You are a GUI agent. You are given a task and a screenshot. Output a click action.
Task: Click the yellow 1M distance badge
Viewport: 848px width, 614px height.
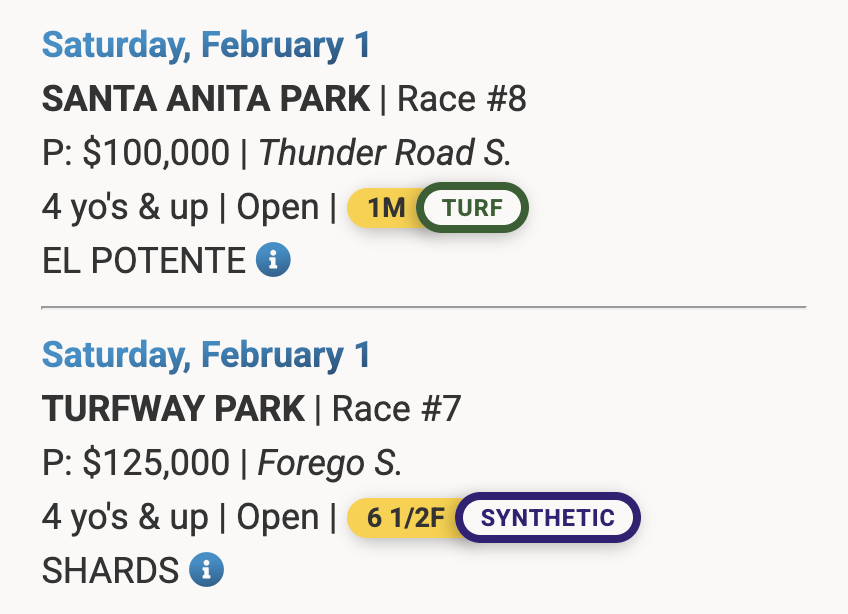pyautogui.click(x=384, y=208)
